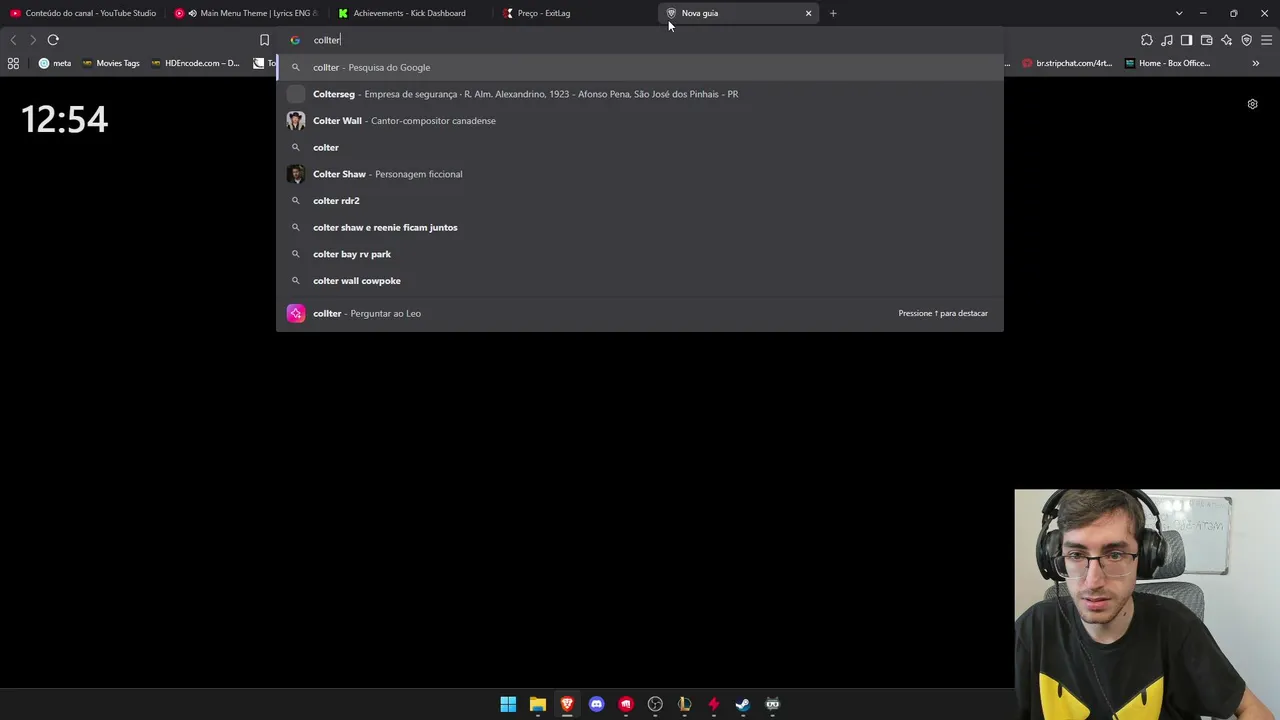Open the Brave hamburger main menu
The width and height of the screenshot is (1280, 720).
(x=1267, y=40)
